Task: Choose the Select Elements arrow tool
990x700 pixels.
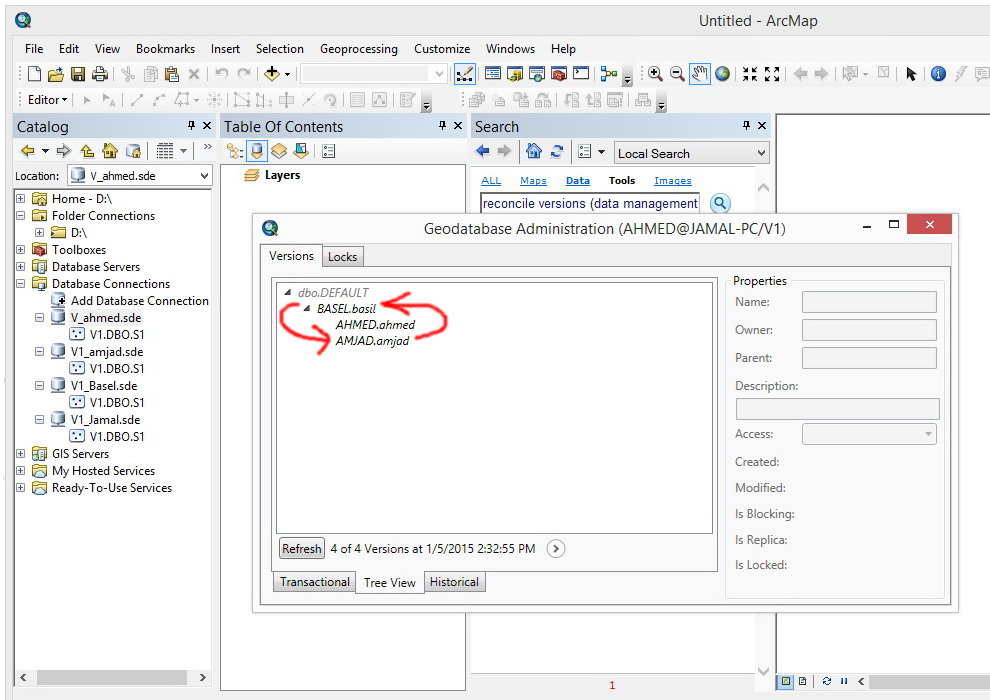Action: coord(911,74)
